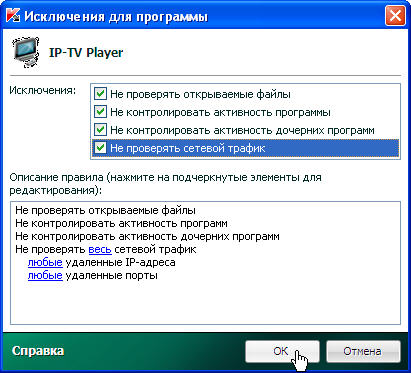Open the Справка help link
Image resolution: width=411 pixels, height=373 pixels.
pos(38,351)
